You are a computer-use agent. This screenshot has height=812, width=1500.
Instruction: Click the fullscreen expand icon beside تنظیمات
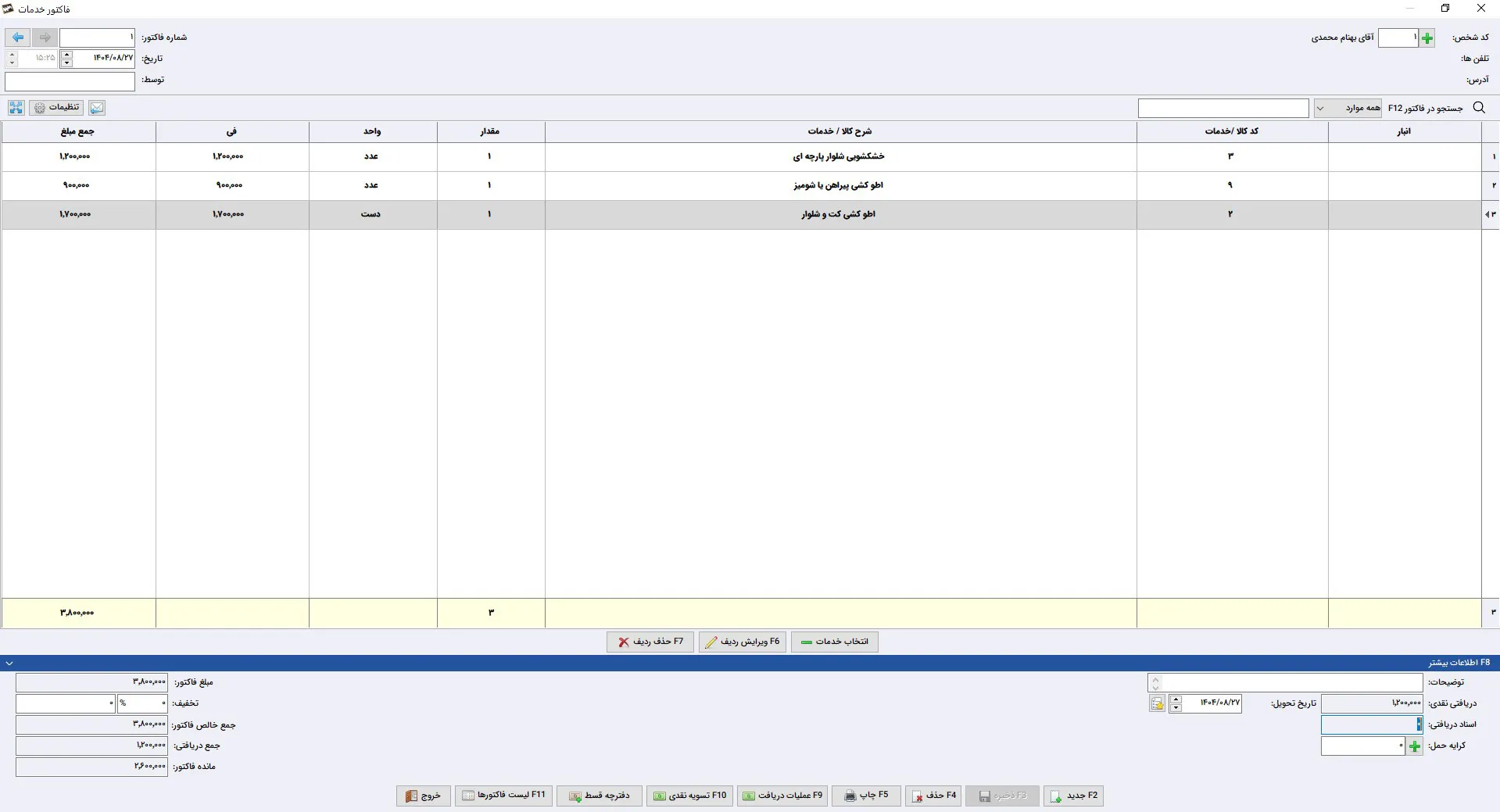pos(16,108)
